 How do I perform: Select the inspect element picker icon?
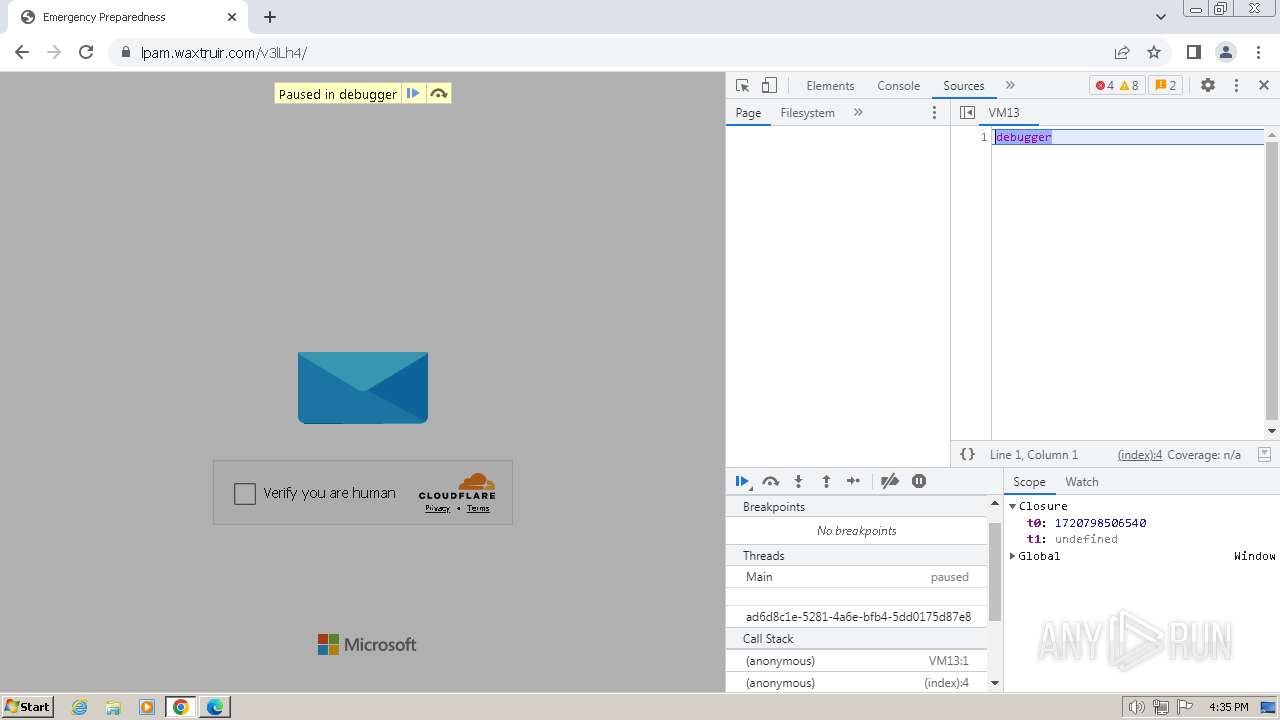coord(742,86)
